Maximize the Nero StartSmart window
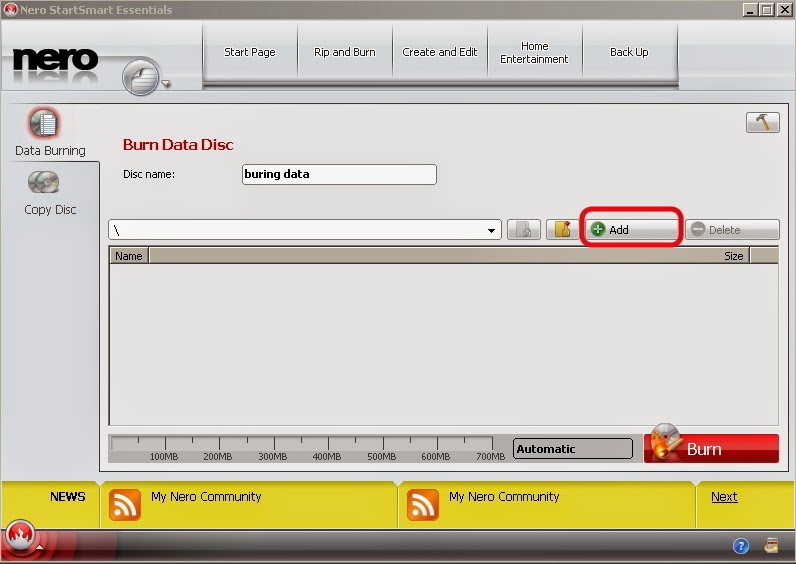 767,10
